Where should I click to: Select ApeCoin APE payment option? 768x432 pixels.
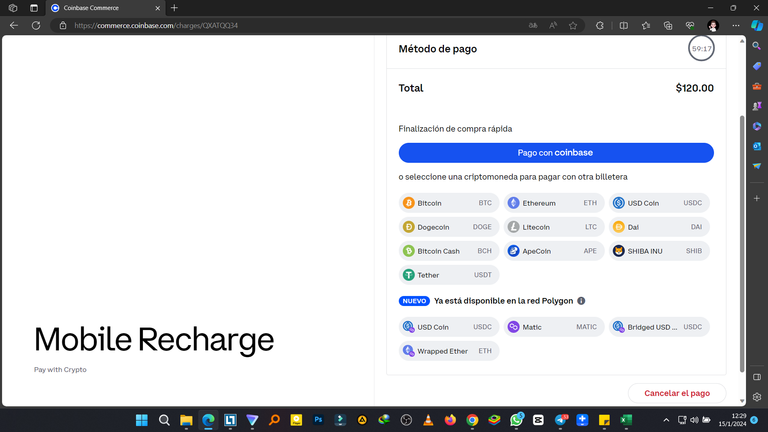(x=554, y=251)
